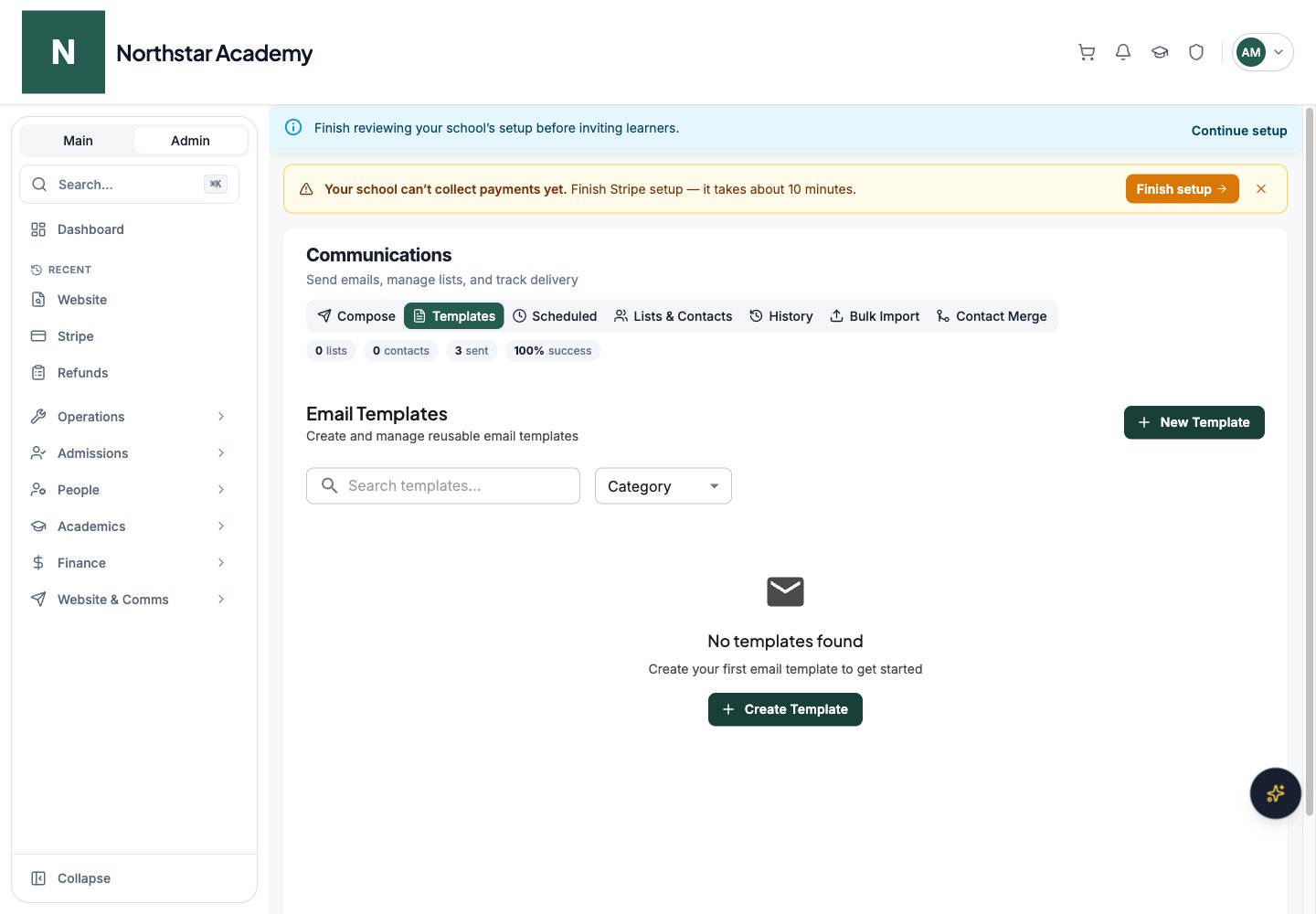Open the Contact Merge tab
Image resolution: width=1316 pixels, height=914 pixels.
coord(992,316)
